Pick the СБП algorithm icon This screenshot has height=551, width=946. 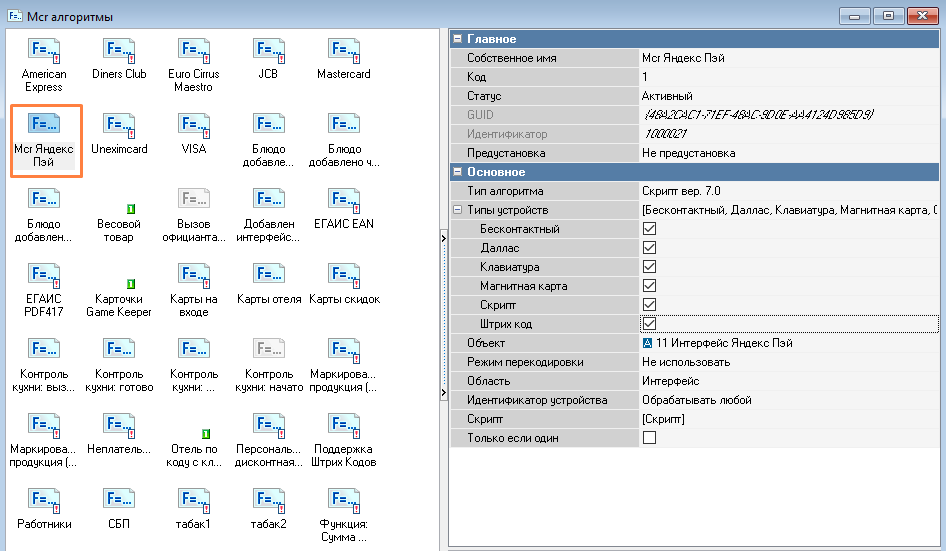point(119,500)
